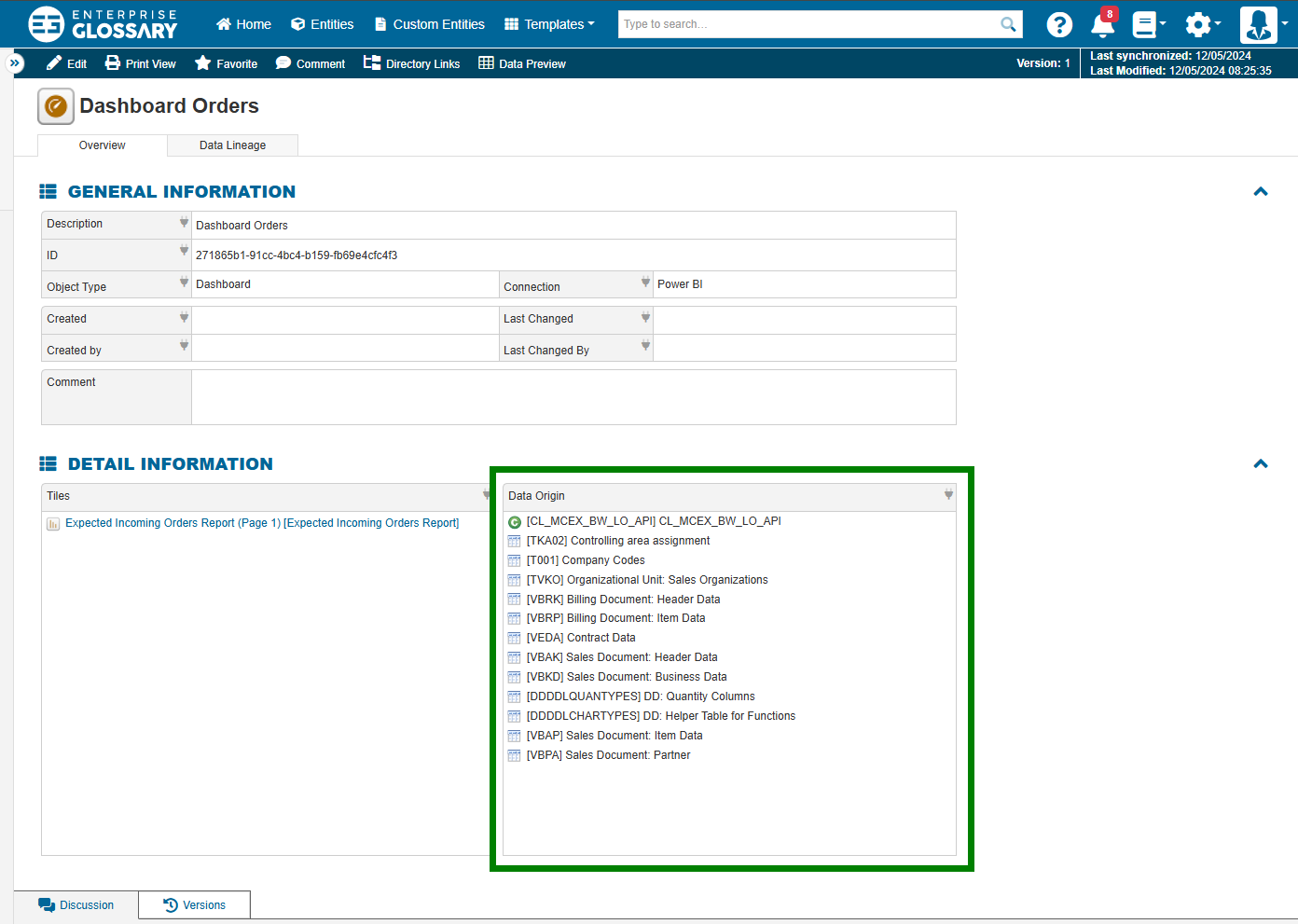
Task: Mark dashboard as Favorite with star
Action: [x=226, y=63]
